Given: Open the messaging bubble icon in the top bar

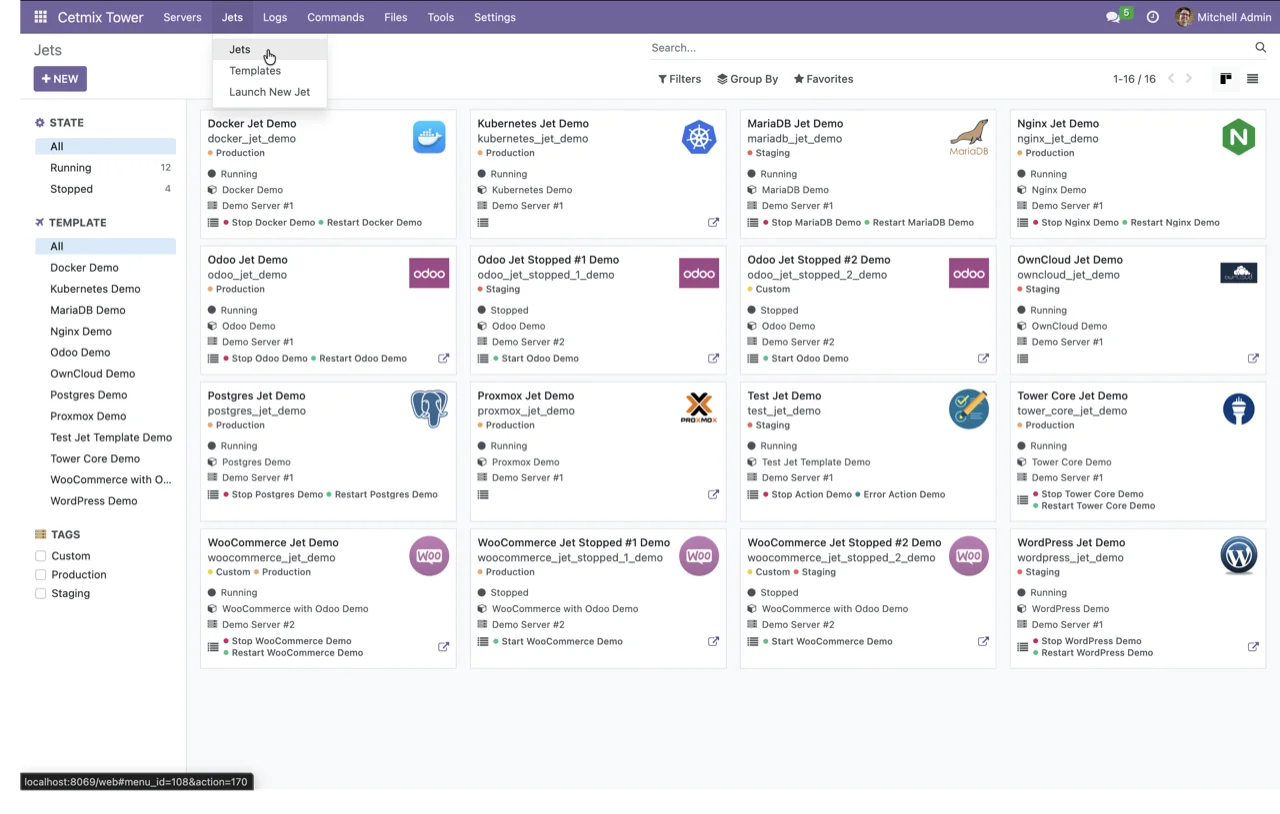Looking at the screenshot, I should tap(1113, 17).
